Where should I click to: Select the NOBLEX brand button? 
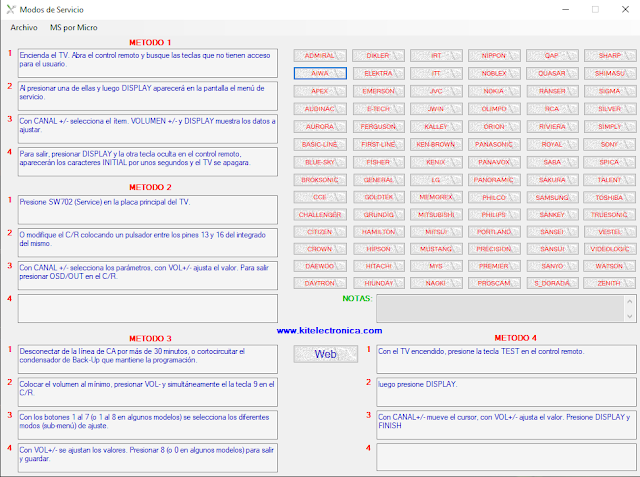(x=494, y=73)
